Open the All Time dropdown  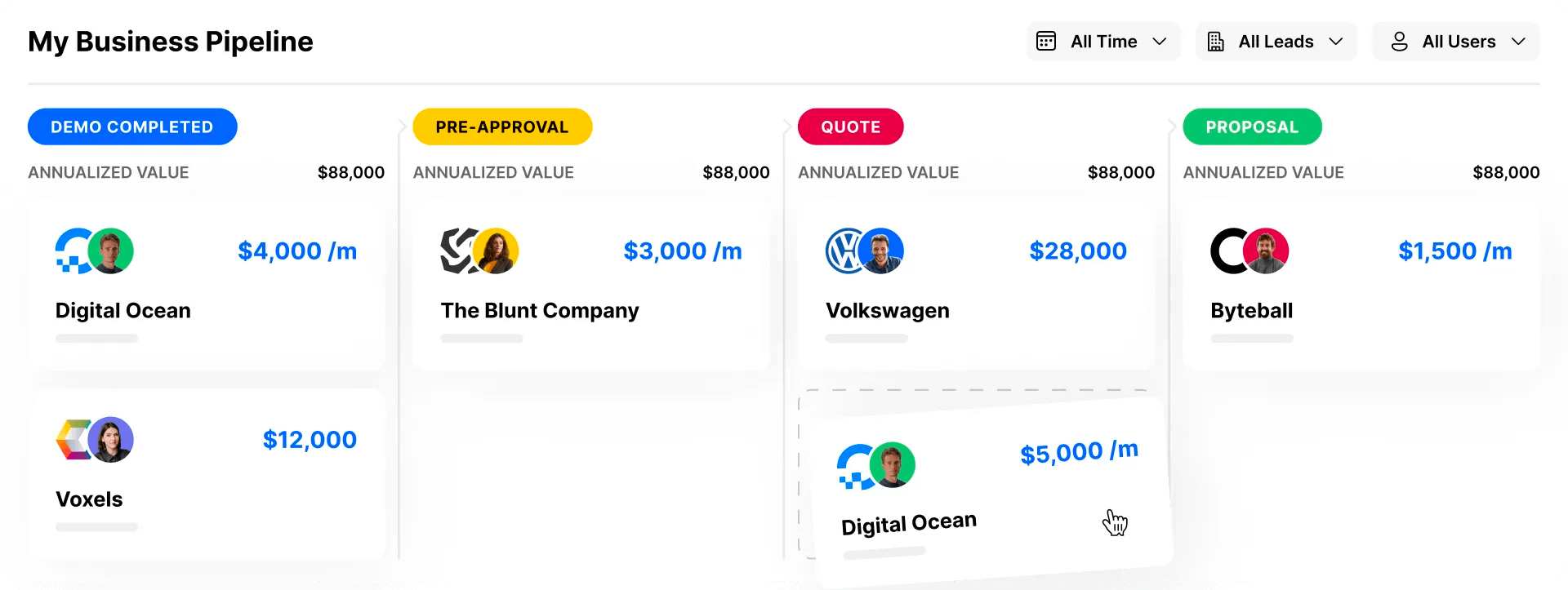[x=1103, y=41]
